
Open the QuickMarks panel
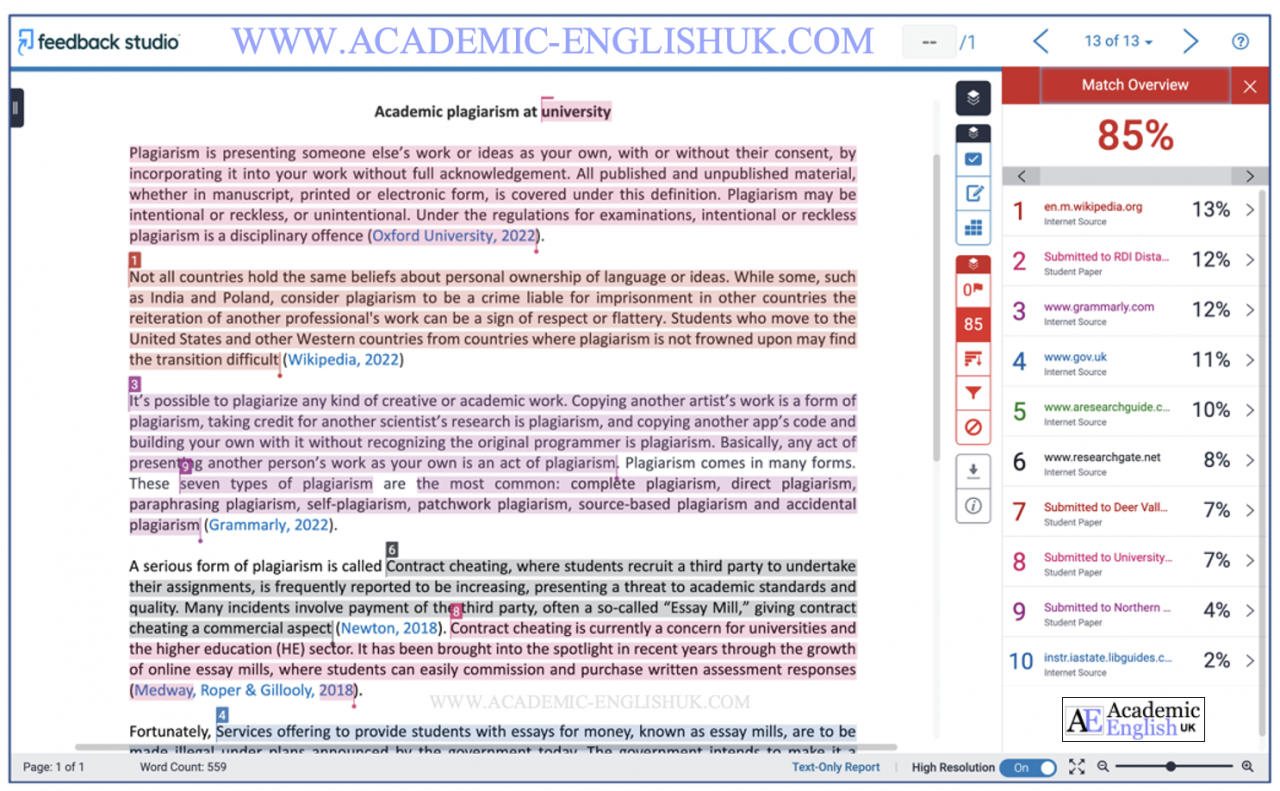[x=973, y=158]
